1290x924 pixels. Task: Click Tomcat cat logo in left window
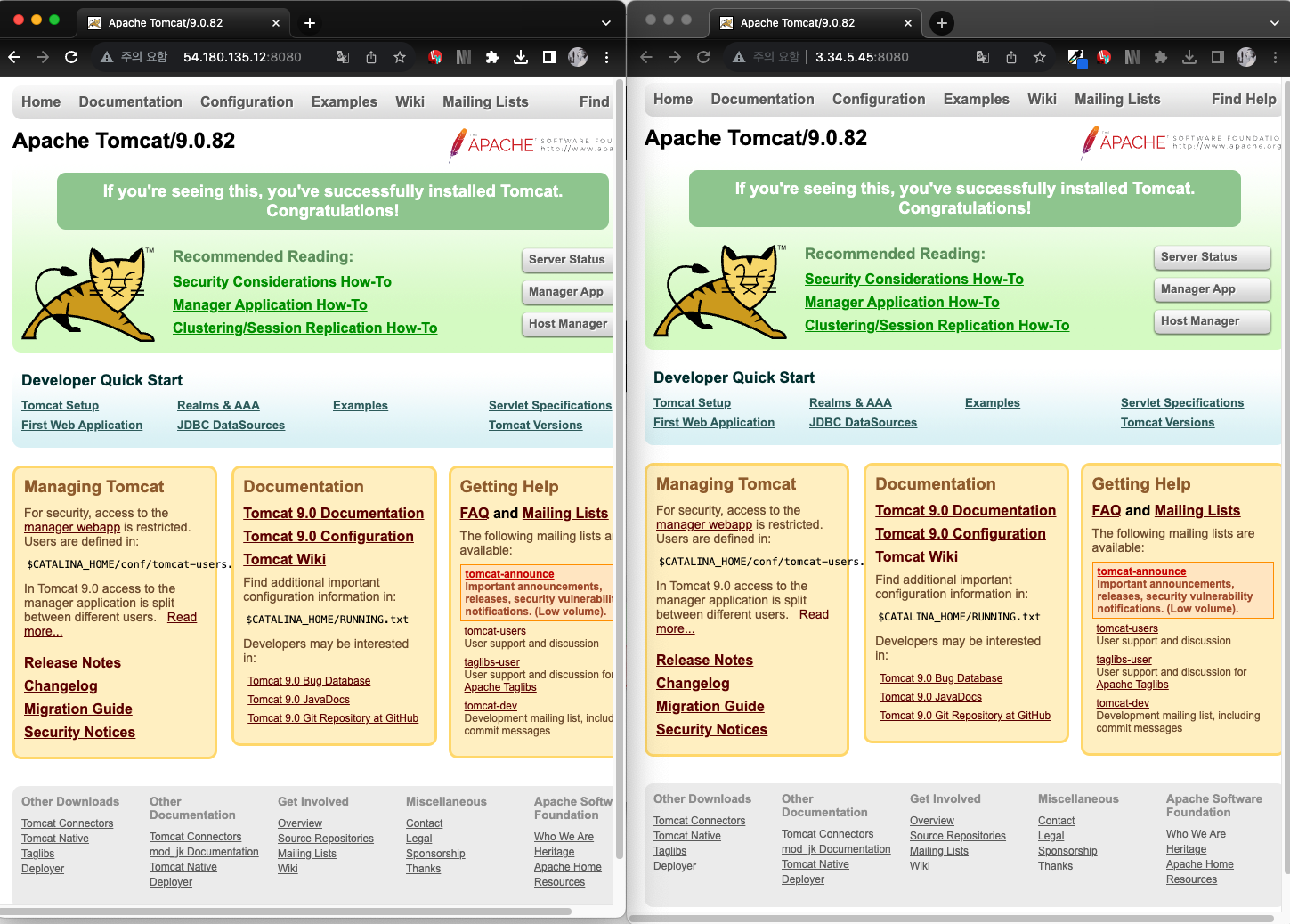88,295
